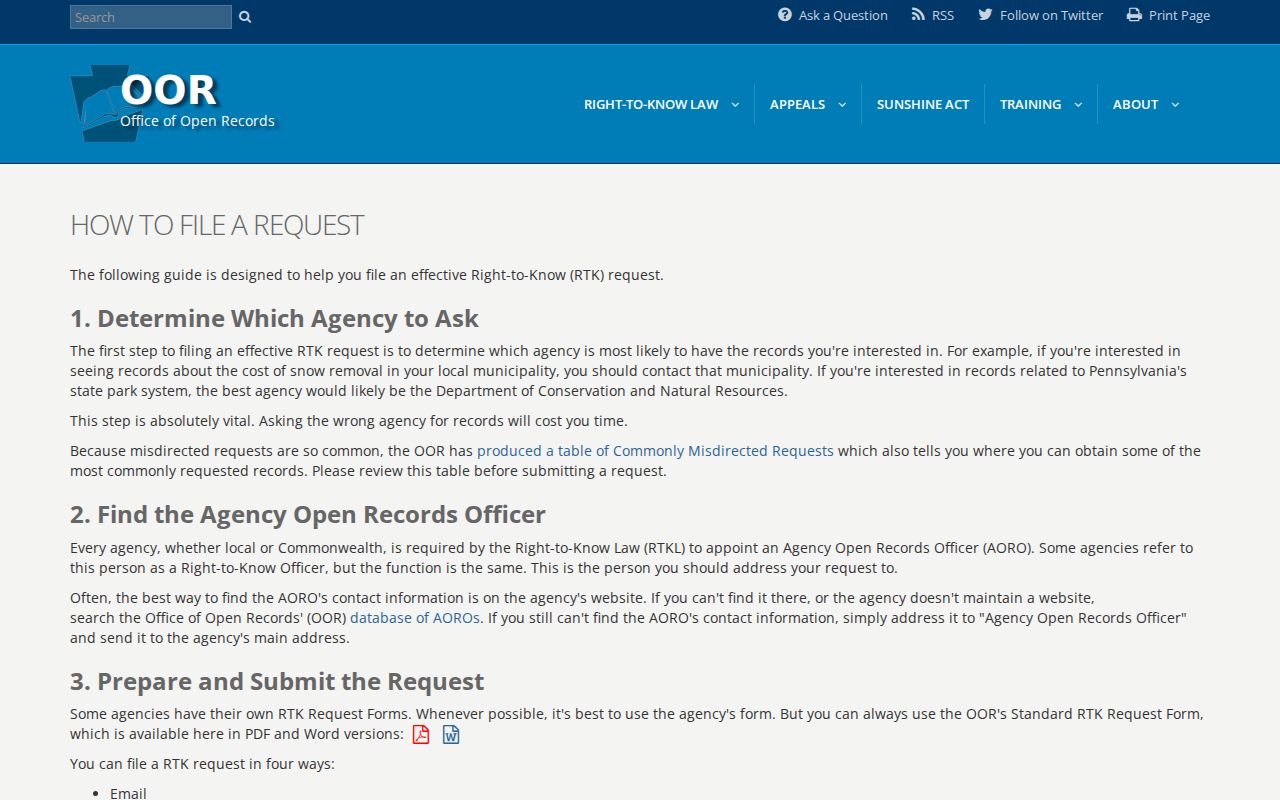Click the Ask a Question link text
The height and width of the screenshot is (800, 1280).
pyautogui.click(x=843, y=15)
